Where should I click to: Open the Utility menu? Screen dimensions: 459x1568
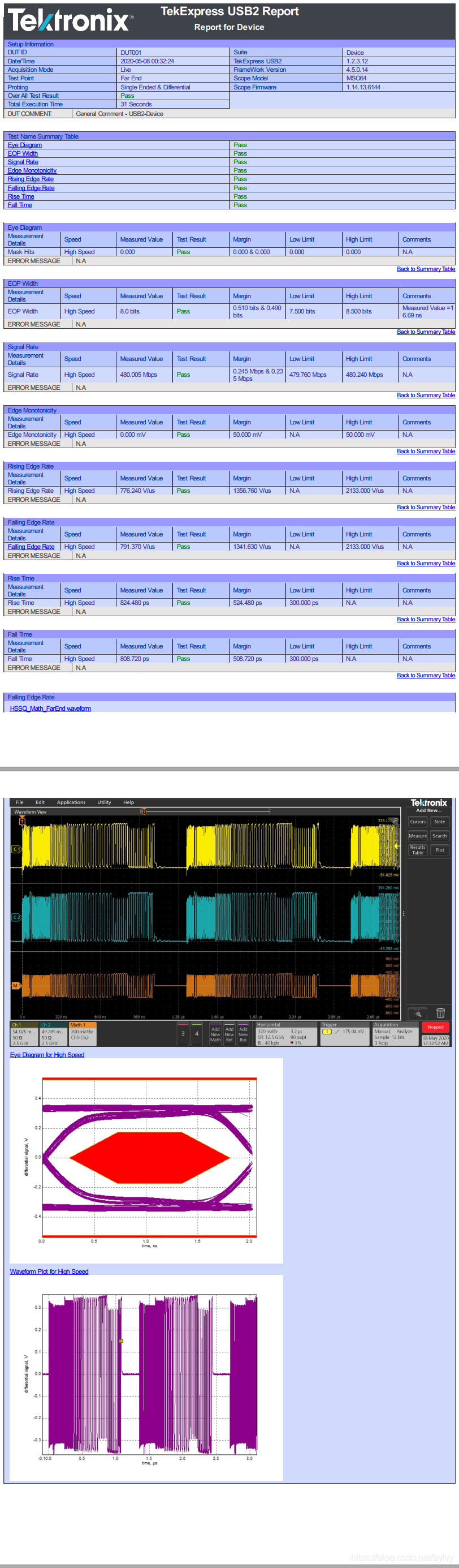tap(105, 802)
